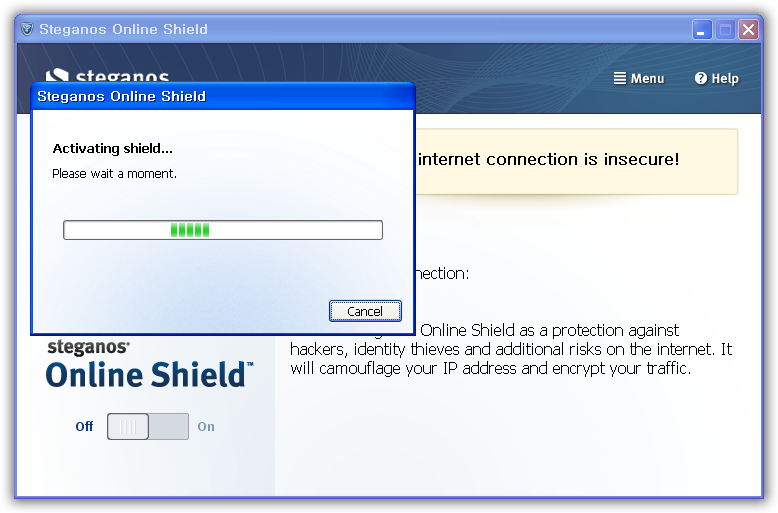Click the Help question mark icon

coord(701,78)
